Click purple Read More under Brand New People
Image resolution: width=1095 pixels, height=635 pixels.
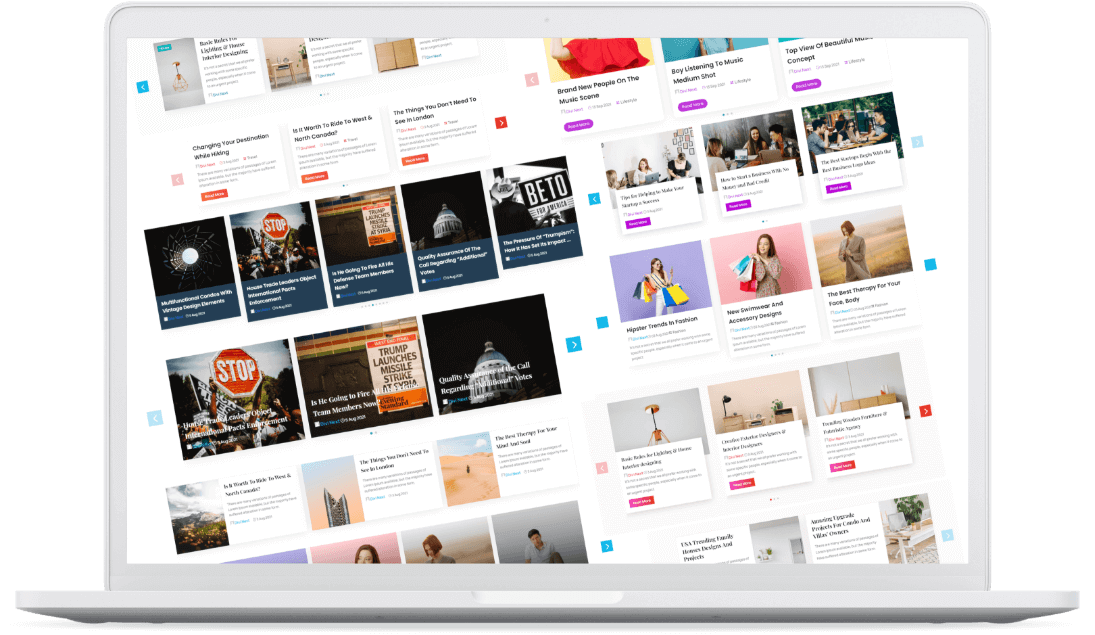point(578,126)
